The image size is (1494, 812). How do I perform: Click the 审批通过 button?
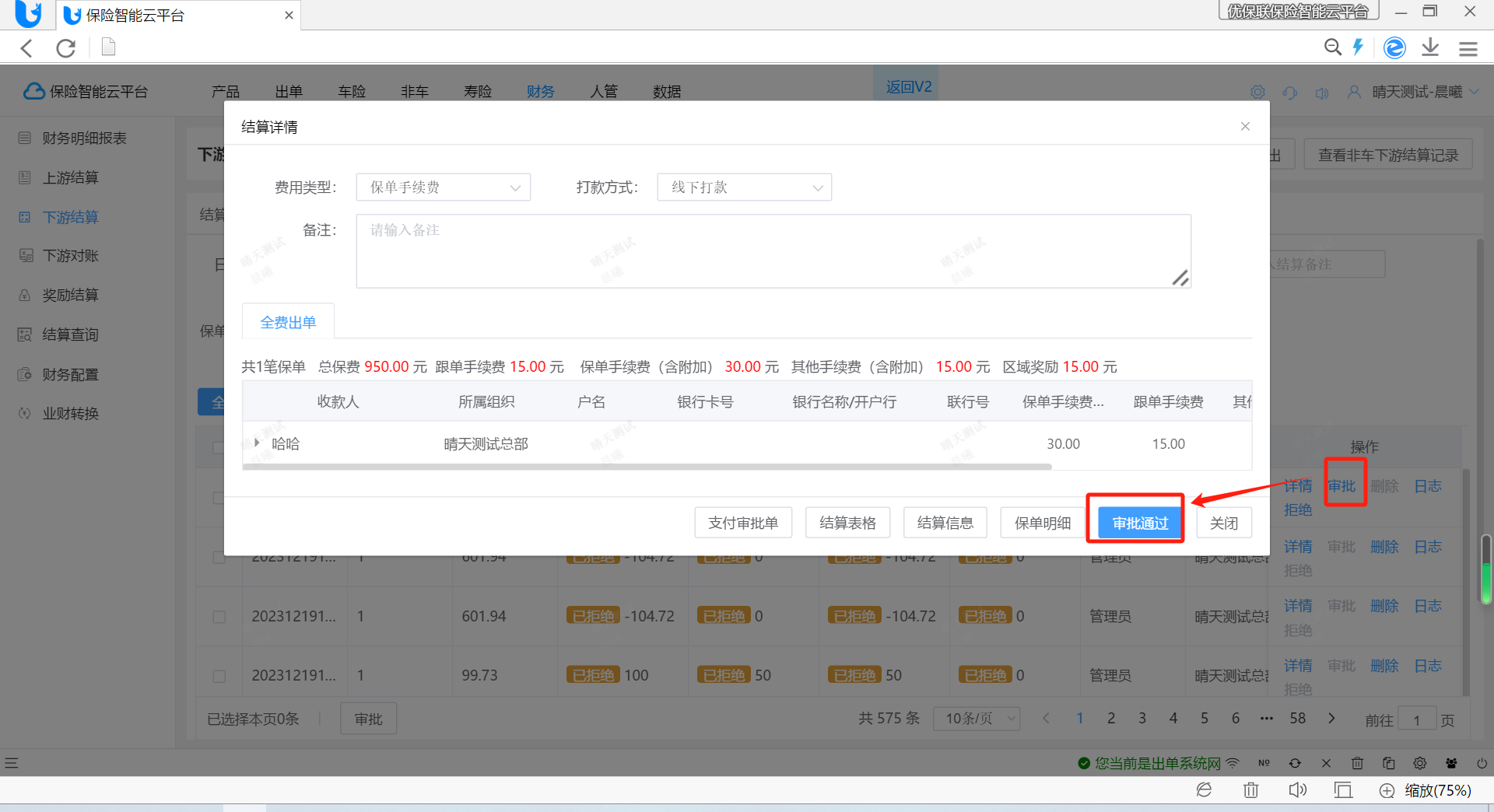tap(1140, 523)
